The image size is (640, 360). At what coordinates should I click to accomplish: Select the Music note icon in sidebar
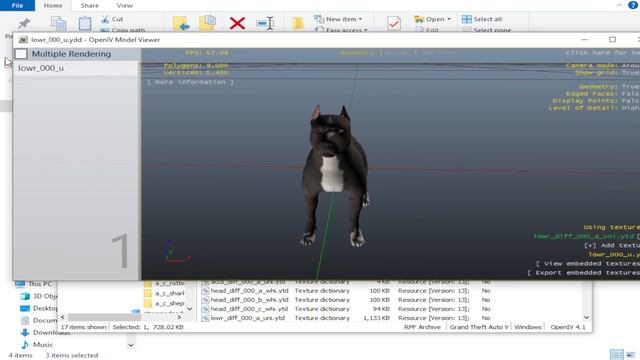pos(25,345)
